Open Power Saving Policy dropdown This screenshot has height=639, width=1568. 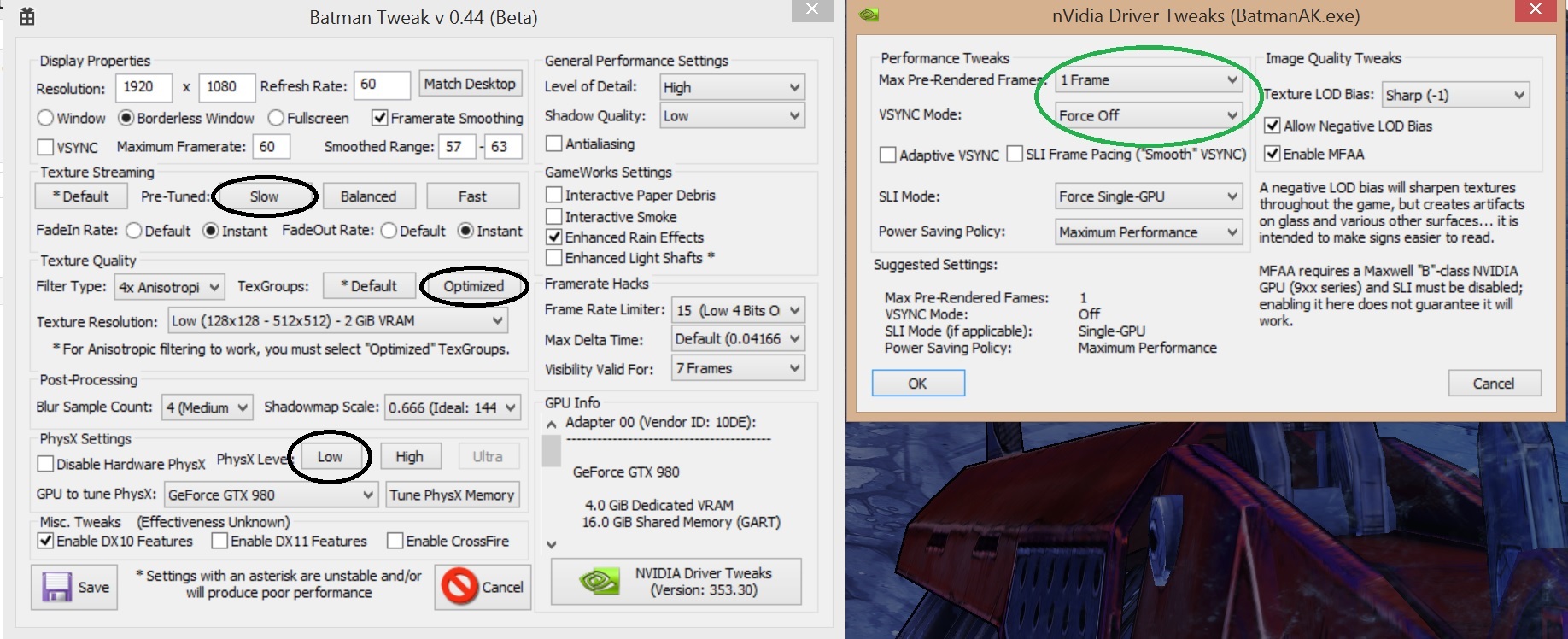[1149, 232]
